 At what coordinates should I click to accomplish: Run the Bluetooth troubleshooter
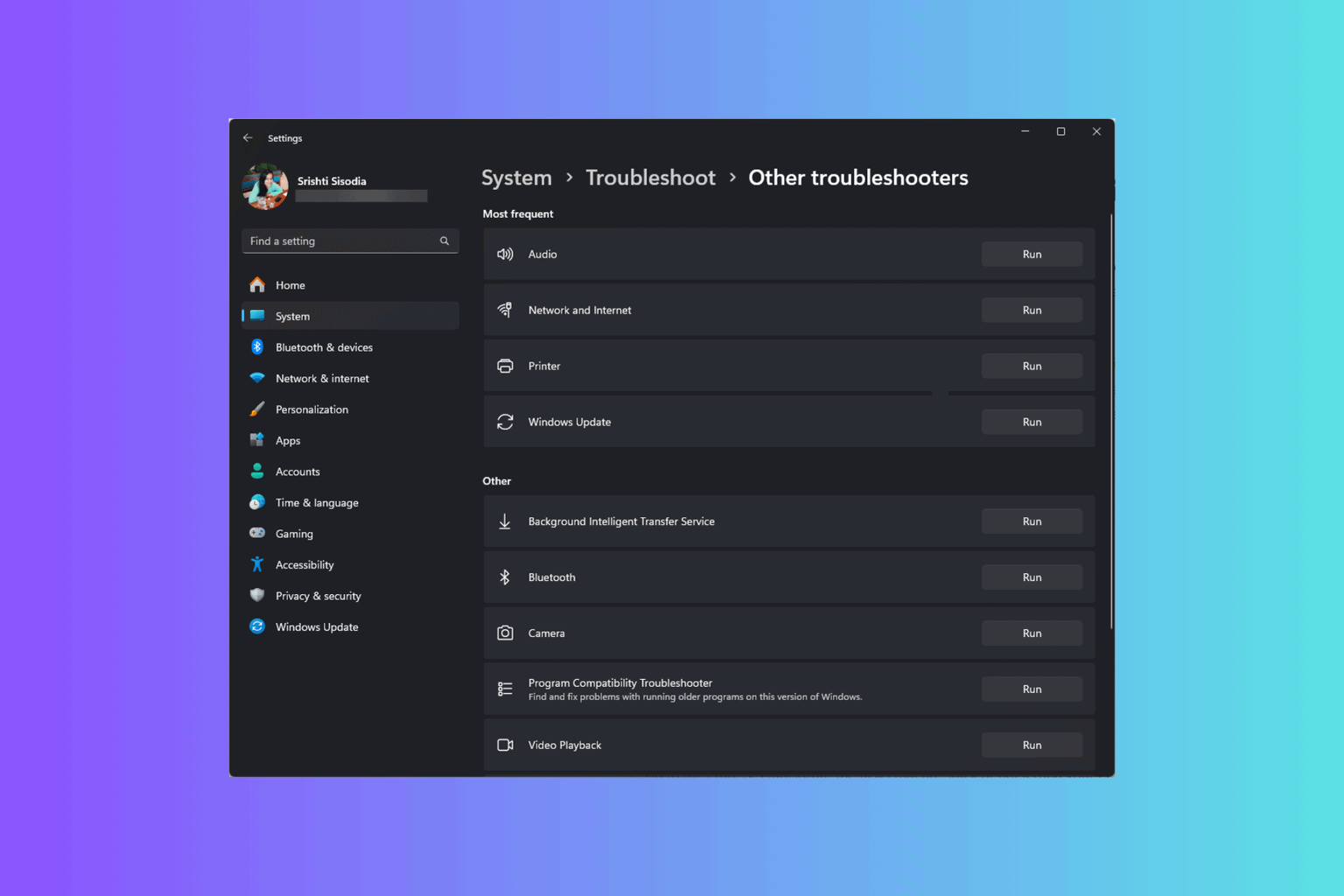(1032, 577)
